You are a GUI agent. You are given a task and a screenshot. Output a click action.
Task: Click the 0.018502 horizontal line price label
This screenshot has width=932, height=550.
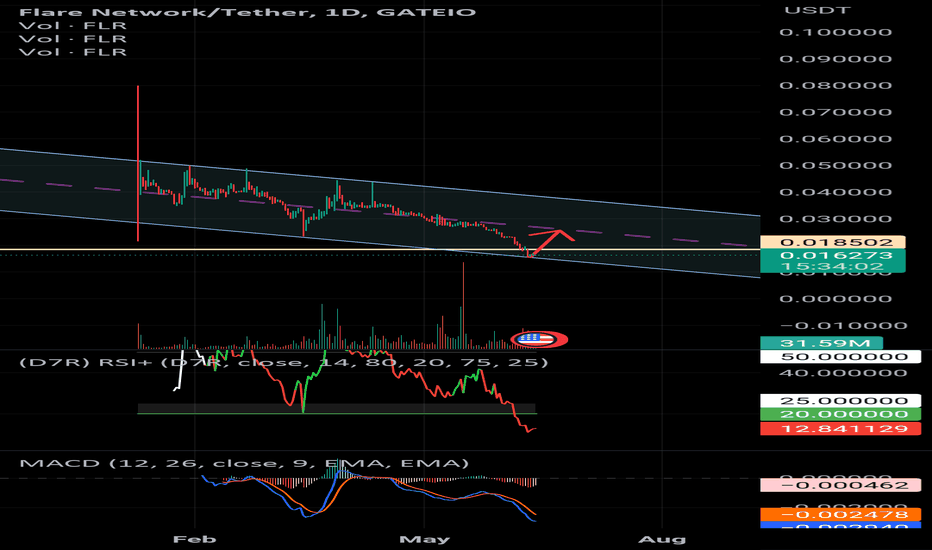[833, 242]
